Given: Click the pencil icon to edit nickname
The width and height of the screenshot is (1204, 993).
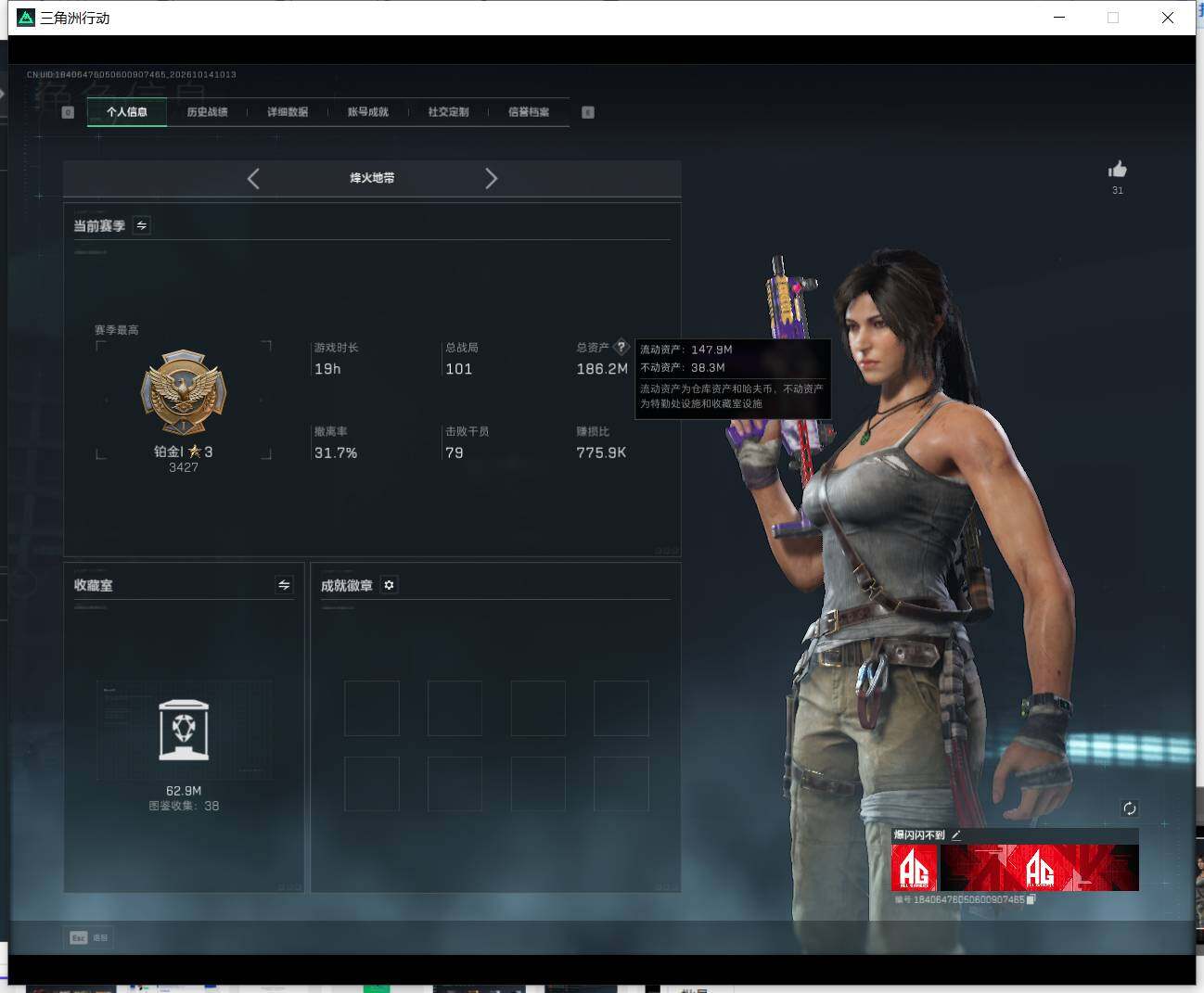Looking at the screenshot, I should click(956, 835).
